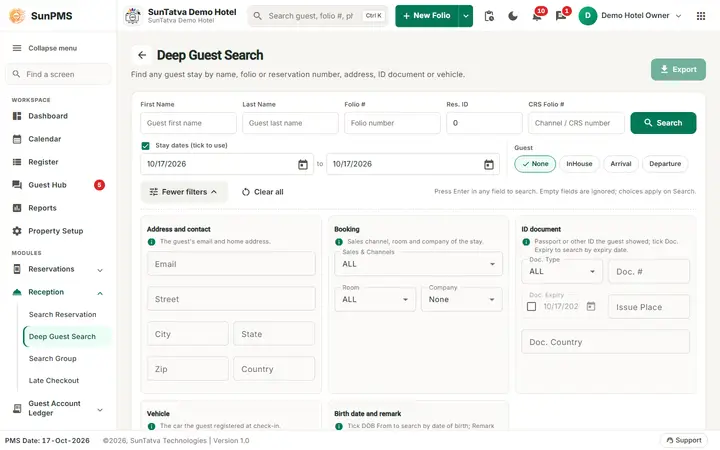
Task: Select the None guest filter chip
Action: coord(535,164)
